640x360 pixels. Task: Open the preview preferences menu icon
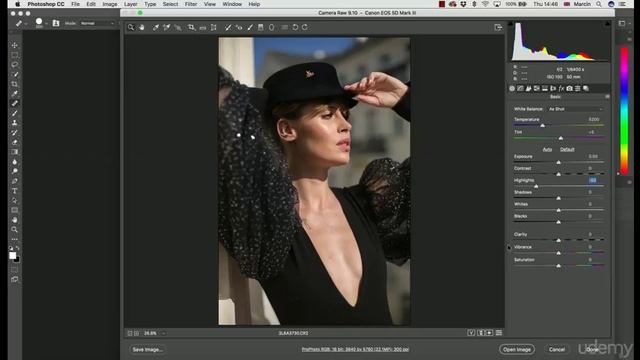coord(499,333)
